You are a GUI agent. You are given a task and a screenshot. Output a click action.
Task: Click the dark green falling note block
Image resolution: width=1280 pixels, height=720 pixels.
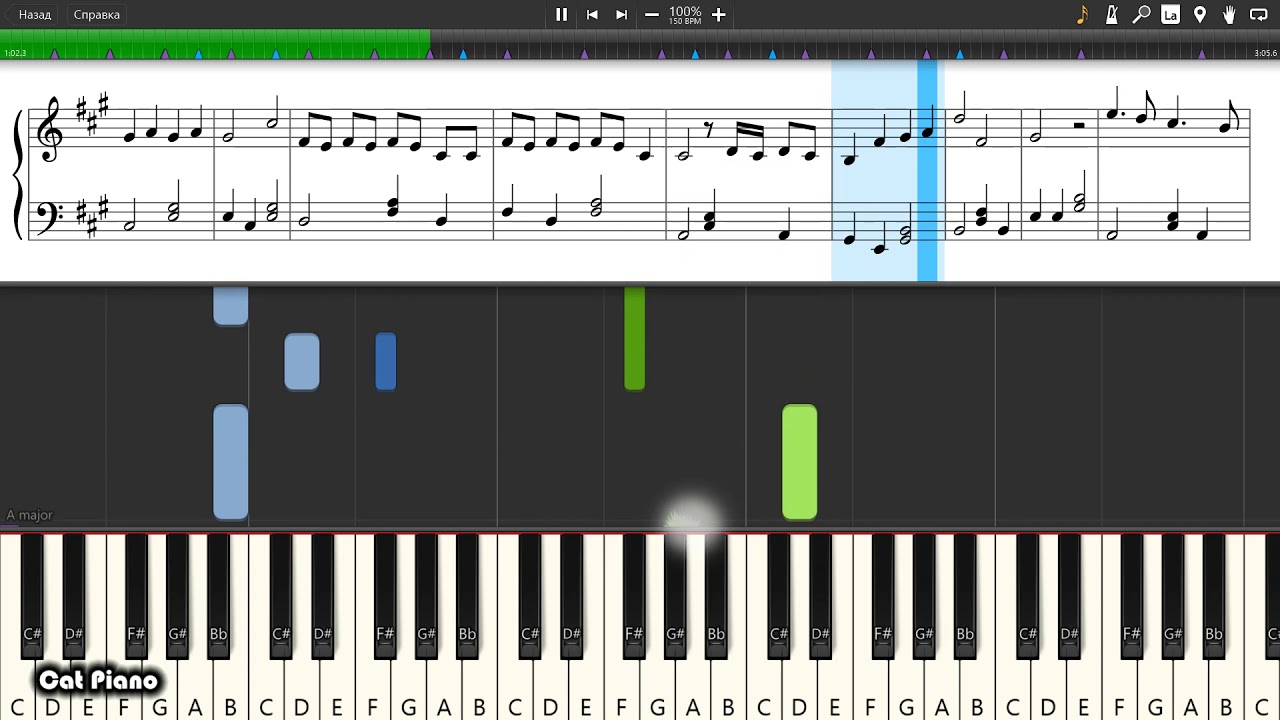[x=634, y=338]
